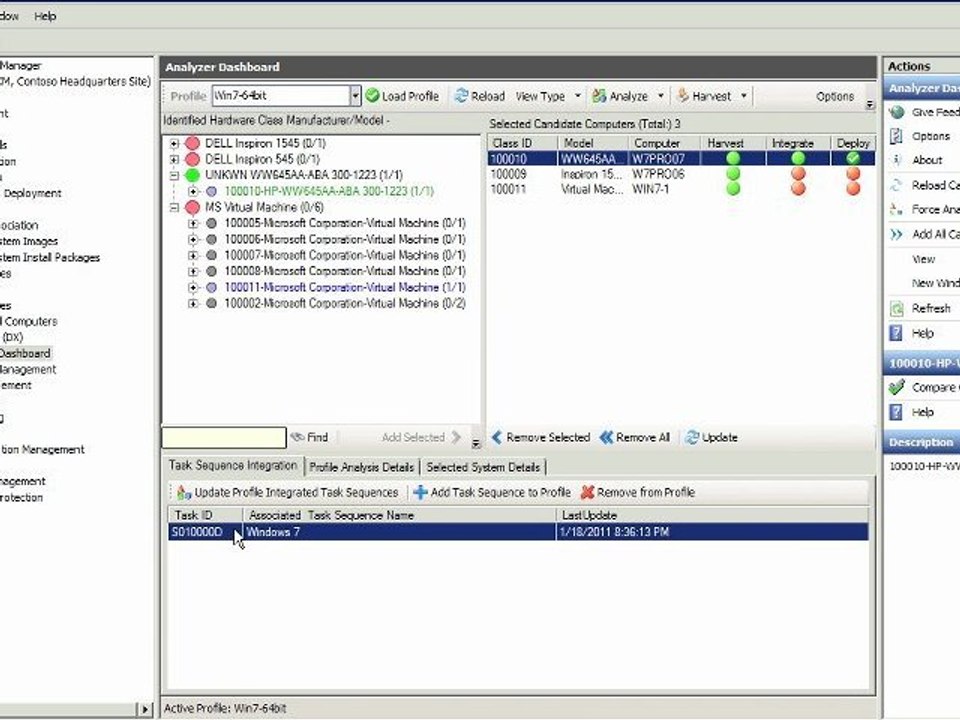Expand the DELL Inspiron 1545 tree node
The width and height of the screenshot is (960, 720).
174,143
